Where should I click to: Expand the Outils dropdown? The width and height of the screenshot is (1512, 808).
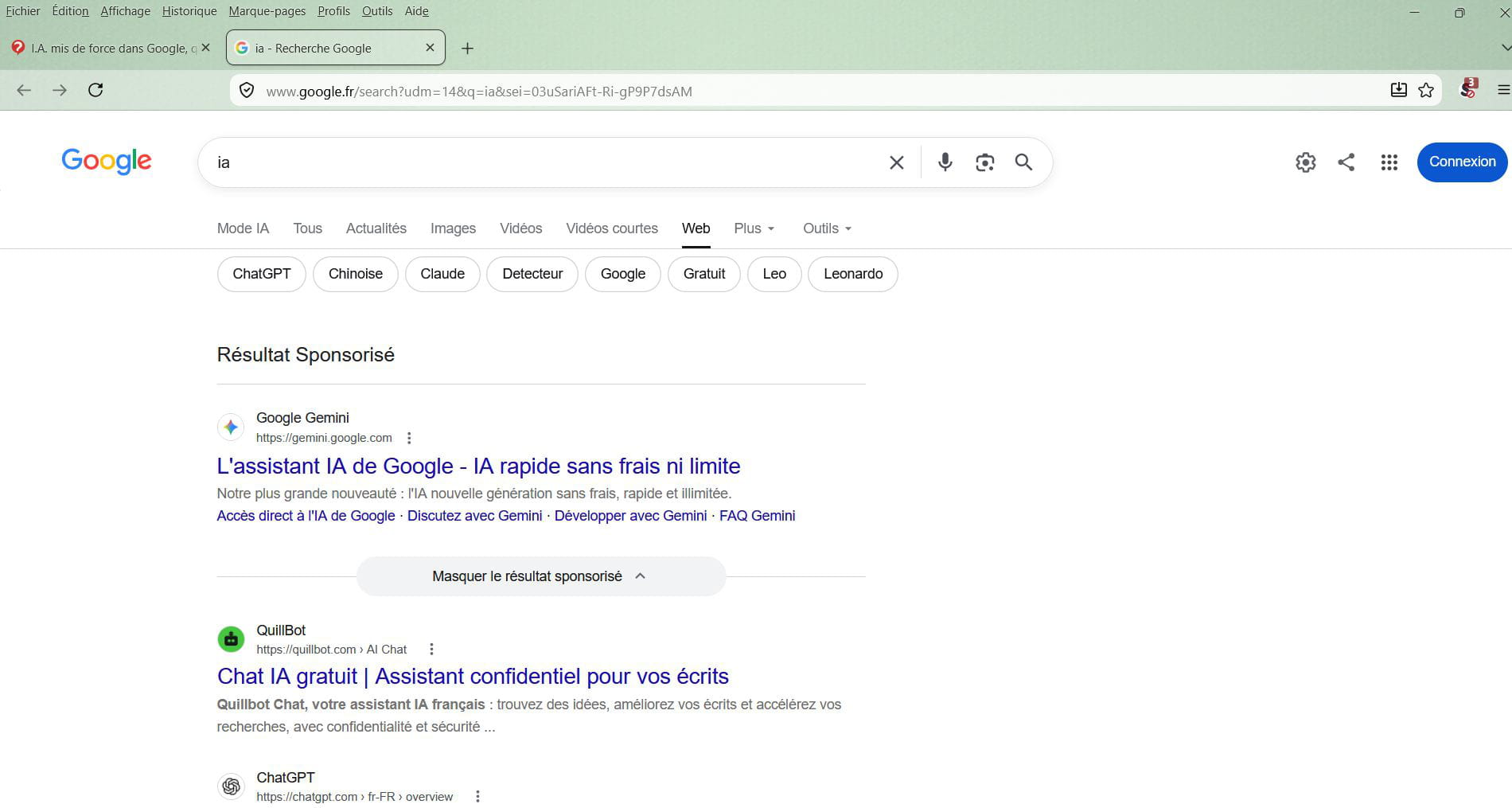click(x=827, y=228)
